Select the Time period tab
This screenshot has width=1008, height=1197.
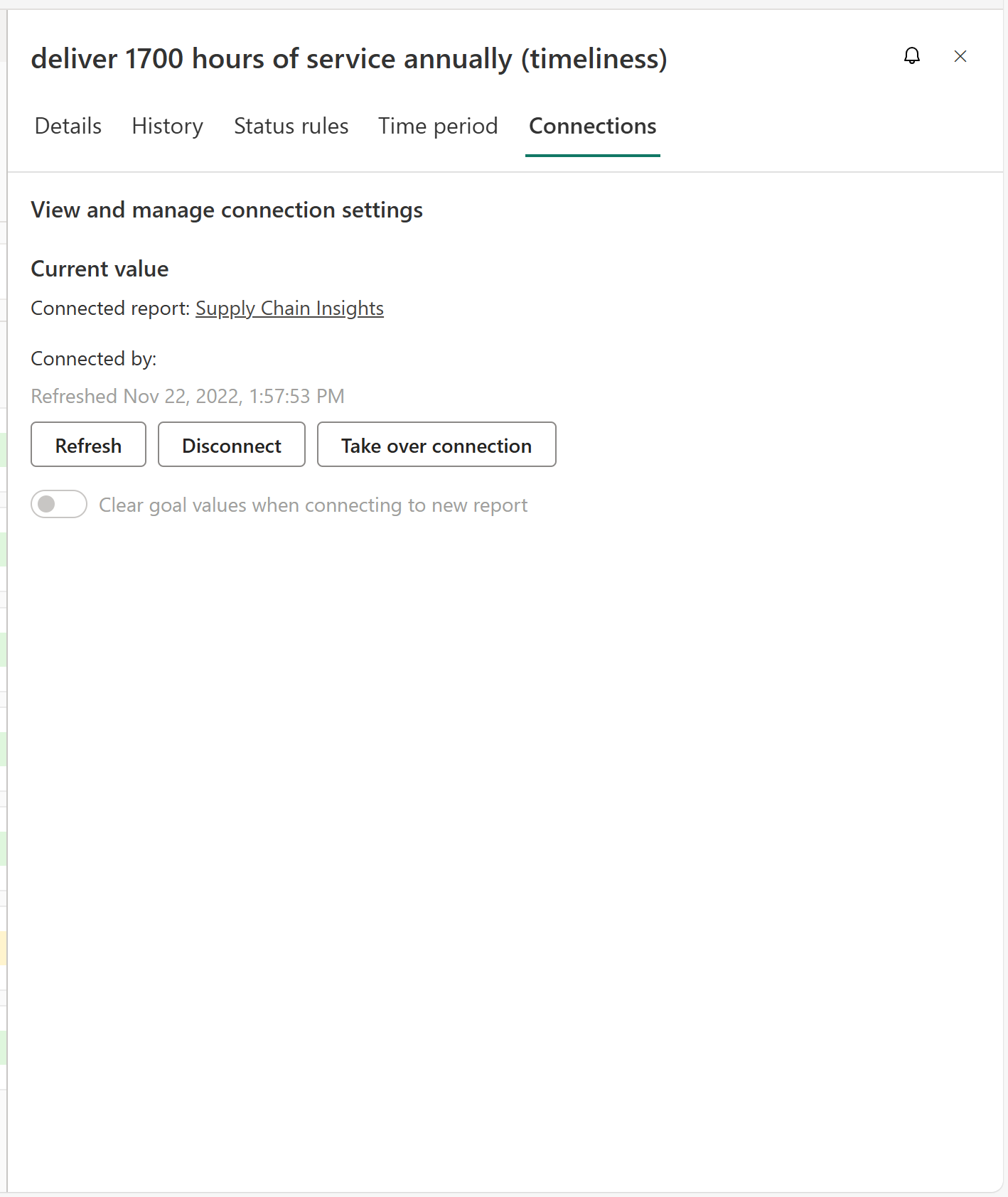tap(438, 126)
